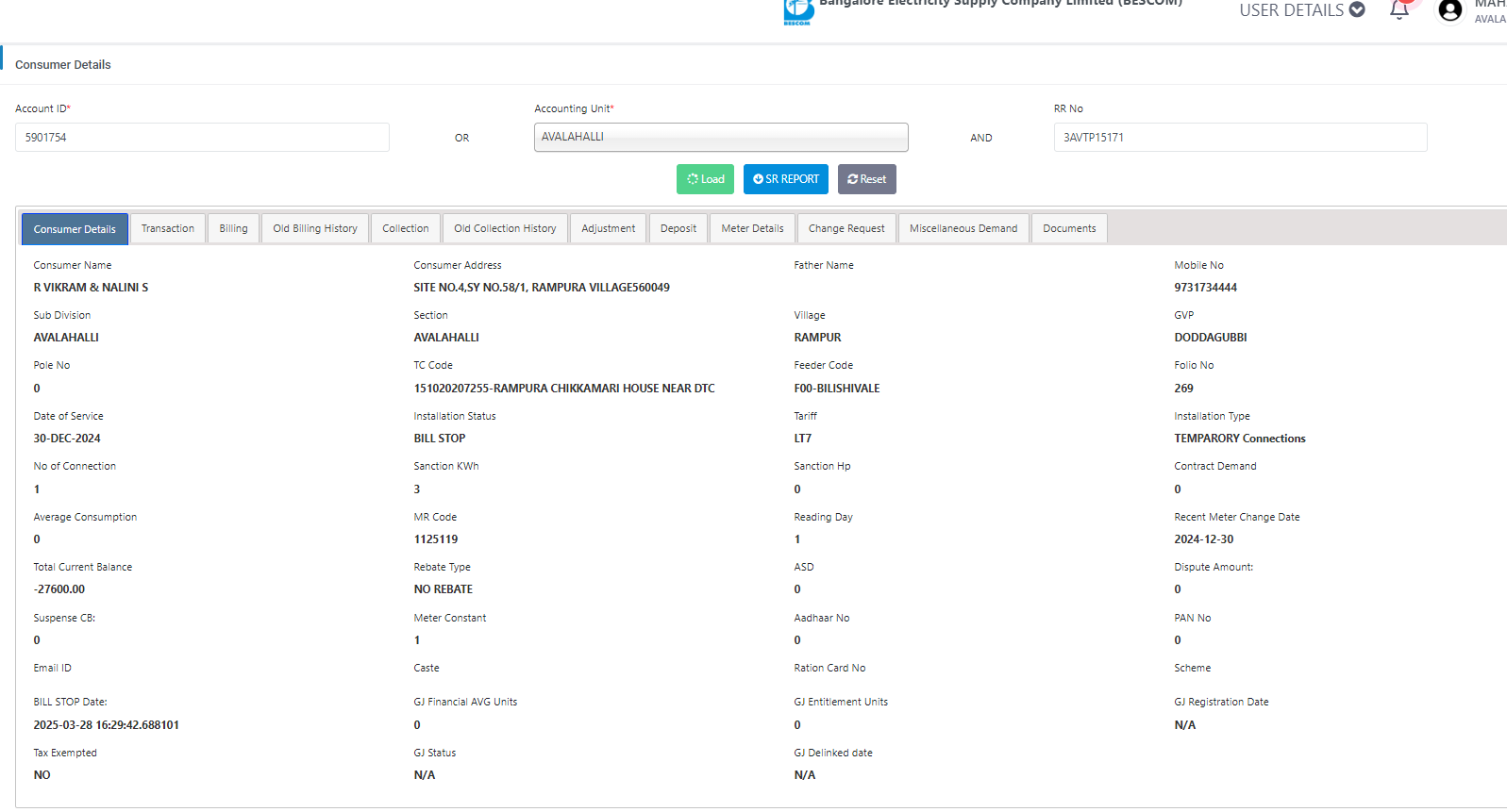Select GVP value "DODDAGUBBI"
This screenshot has width=1507, height=812.
(1211, 338)
